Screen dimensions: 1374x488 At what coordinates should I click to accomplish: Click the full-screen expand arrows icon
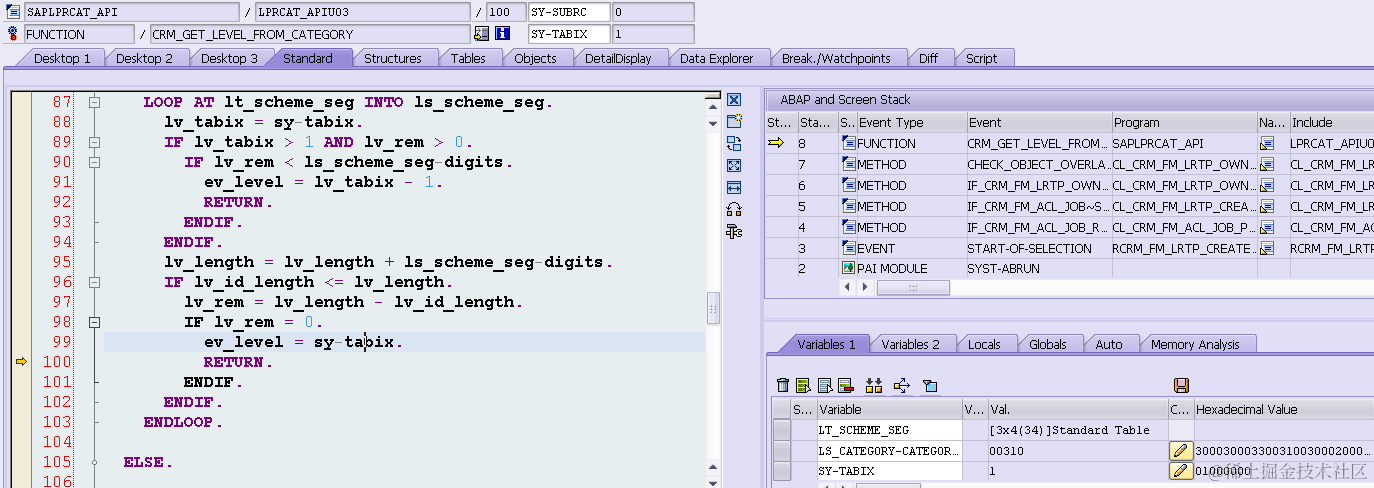(734, 165)
